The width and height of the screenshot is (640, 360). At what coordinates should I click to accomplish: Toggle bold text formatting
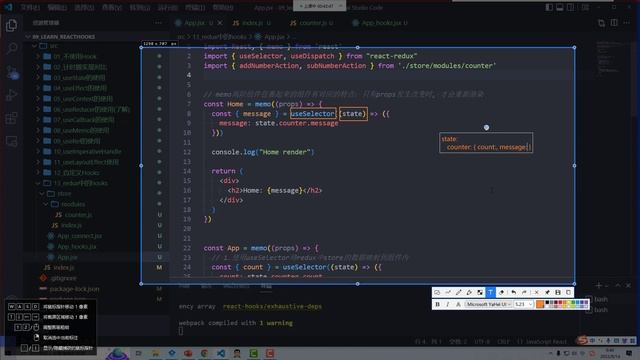coord(438,304)
